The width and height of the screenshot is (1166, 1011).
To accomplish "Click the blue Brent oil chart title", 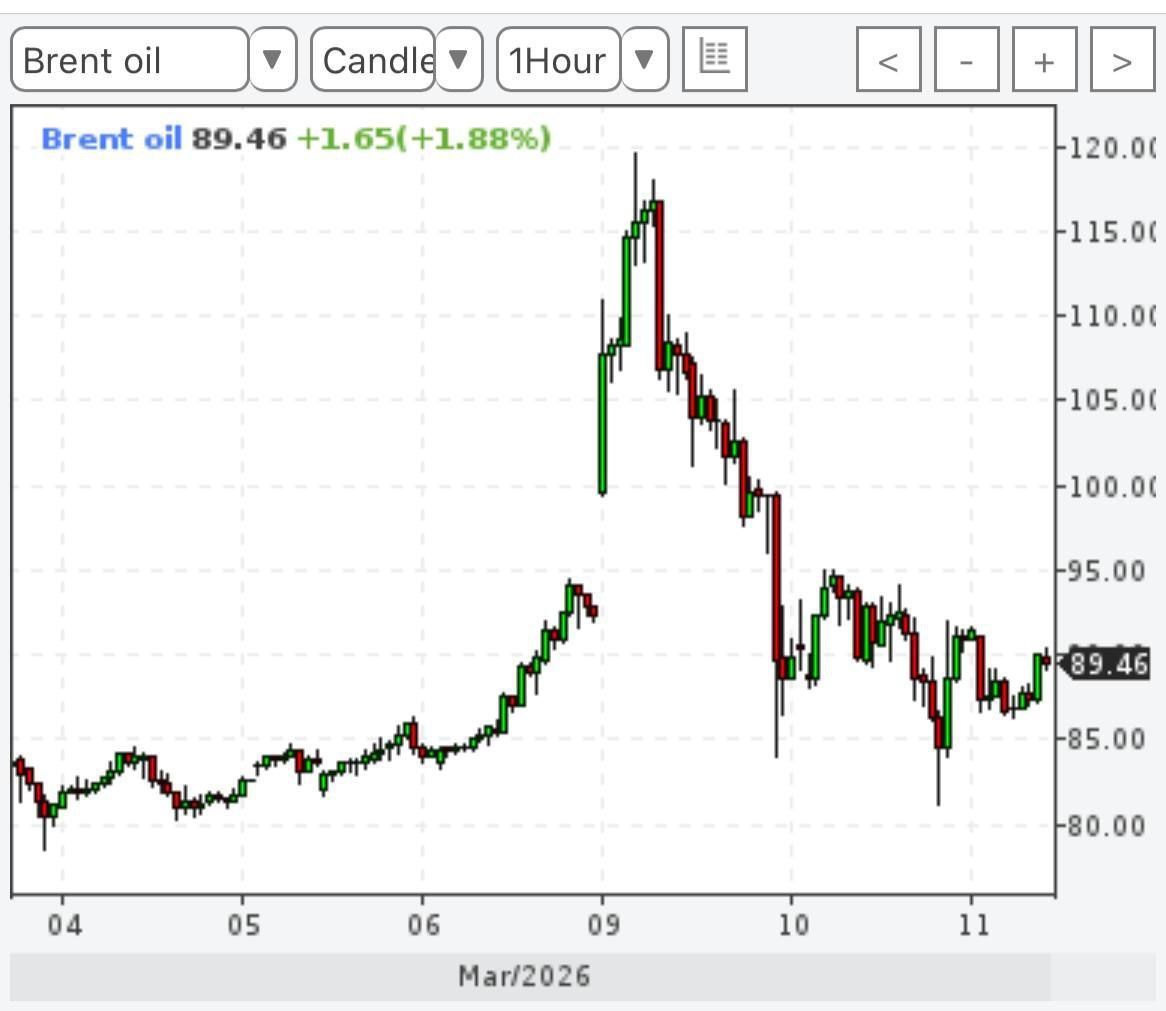I will tap(111, 139).
